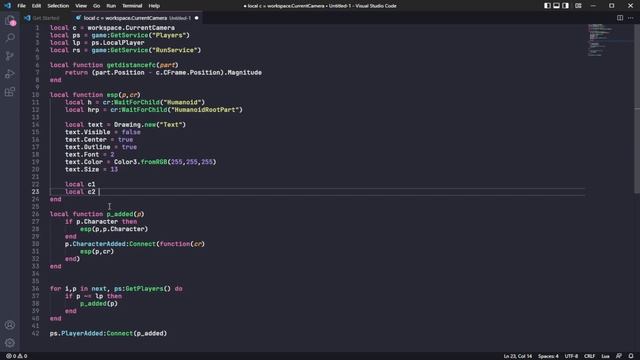
Task: Click '"HumanoidRootPart"' string on line 12
Action: click(205, 110)
